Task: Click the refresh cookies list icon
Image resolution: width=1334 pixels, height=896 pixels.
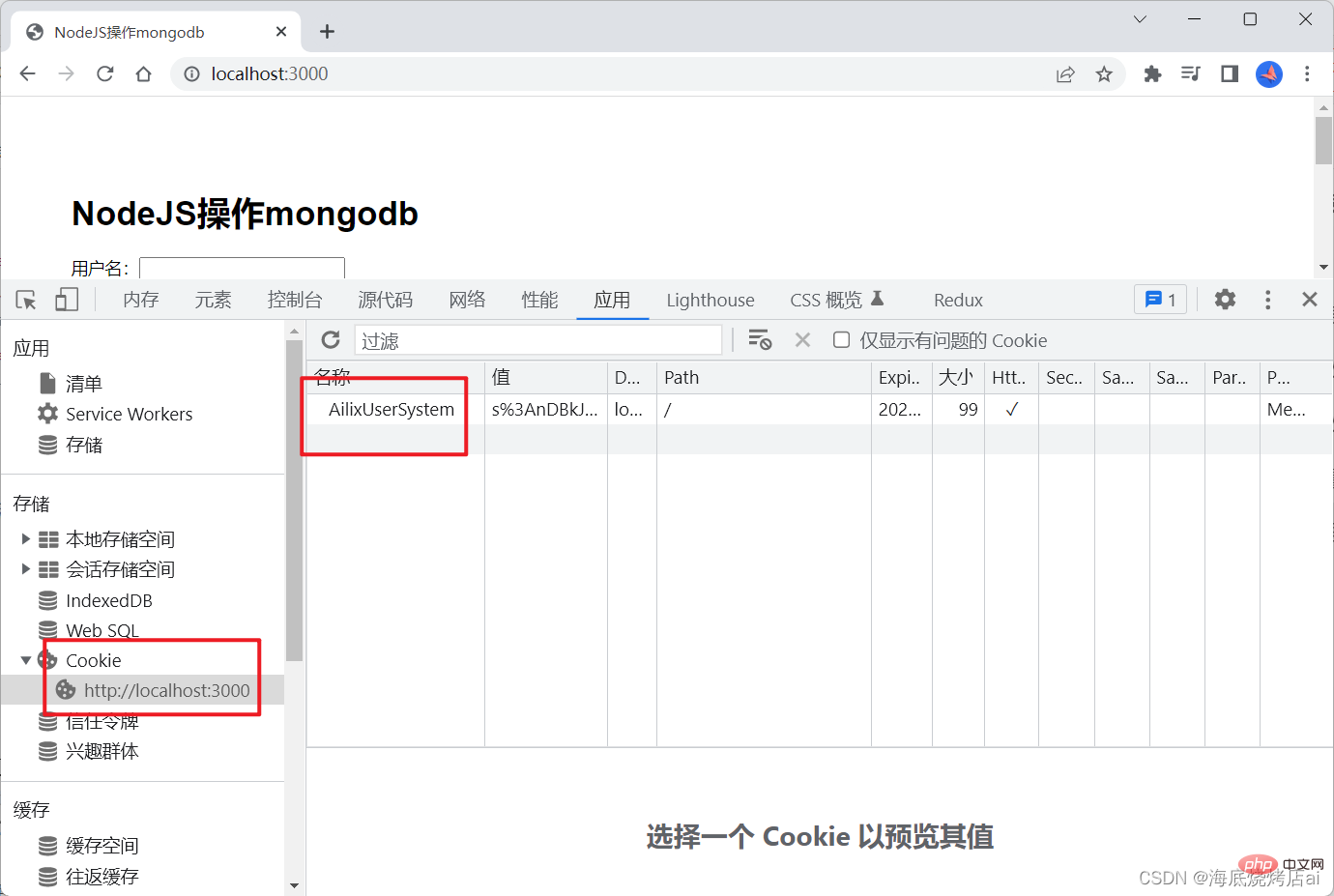Action: tap(331, 339)
